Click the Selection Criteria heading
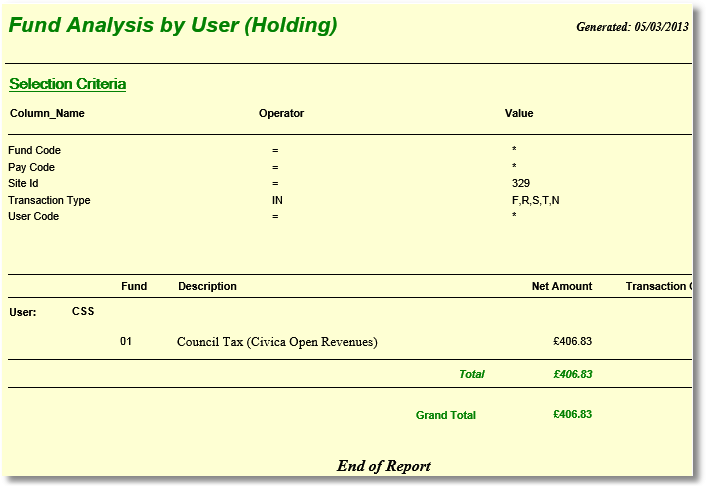The height and width of the screenshot is (489, 706). (68, 84)
